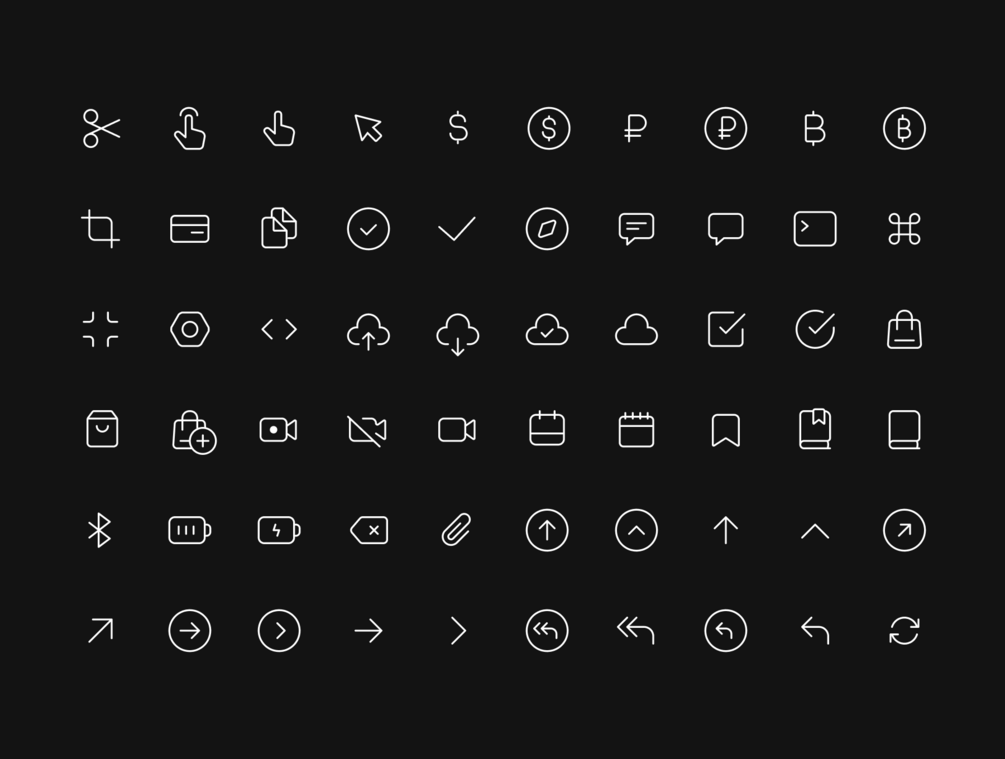
Task: Select the refresh sync arrows icon
Action: pyautogui.click(x=904, y=631)
